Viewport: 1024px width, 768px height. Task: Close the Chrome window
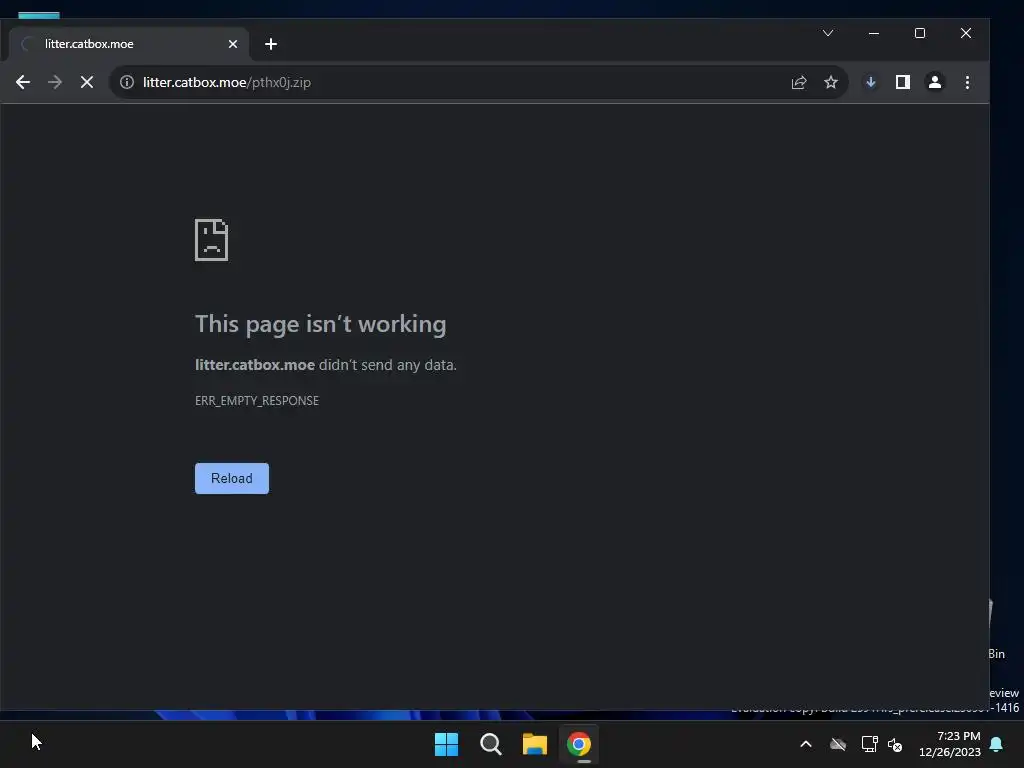[x=966, y=33]
